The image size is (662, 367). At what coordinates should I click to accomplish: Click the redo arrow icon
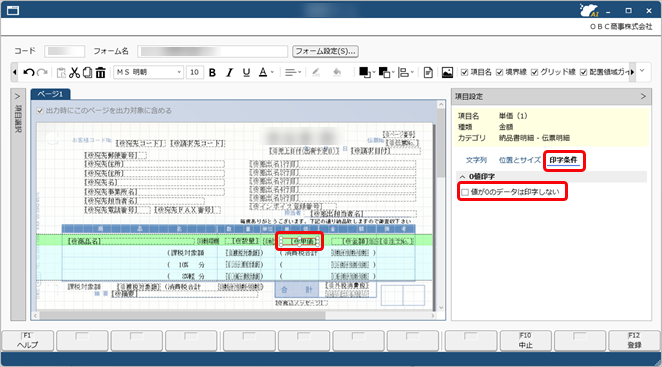42,72
